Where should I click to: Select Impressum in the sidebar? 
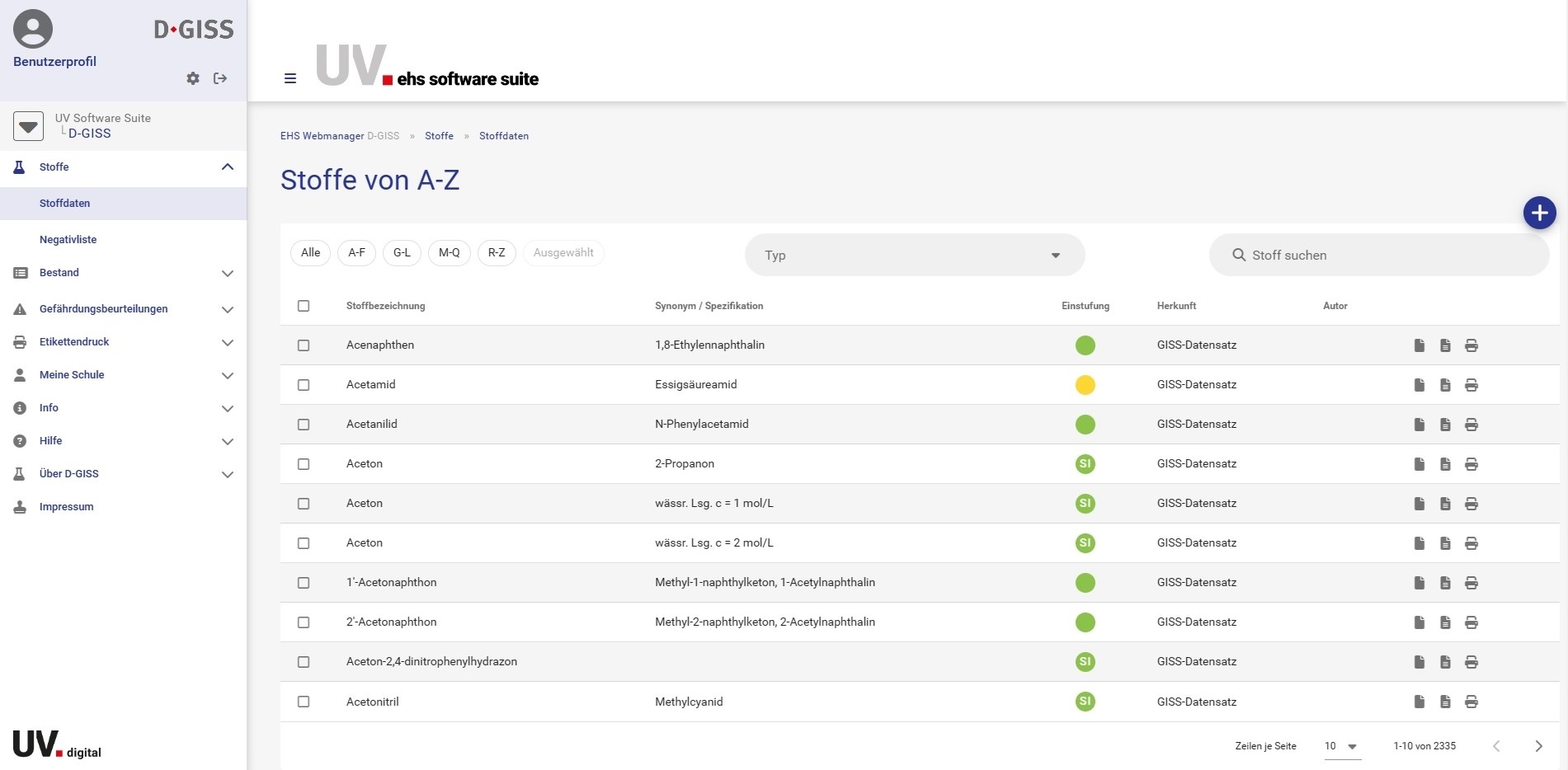point(66,507)
